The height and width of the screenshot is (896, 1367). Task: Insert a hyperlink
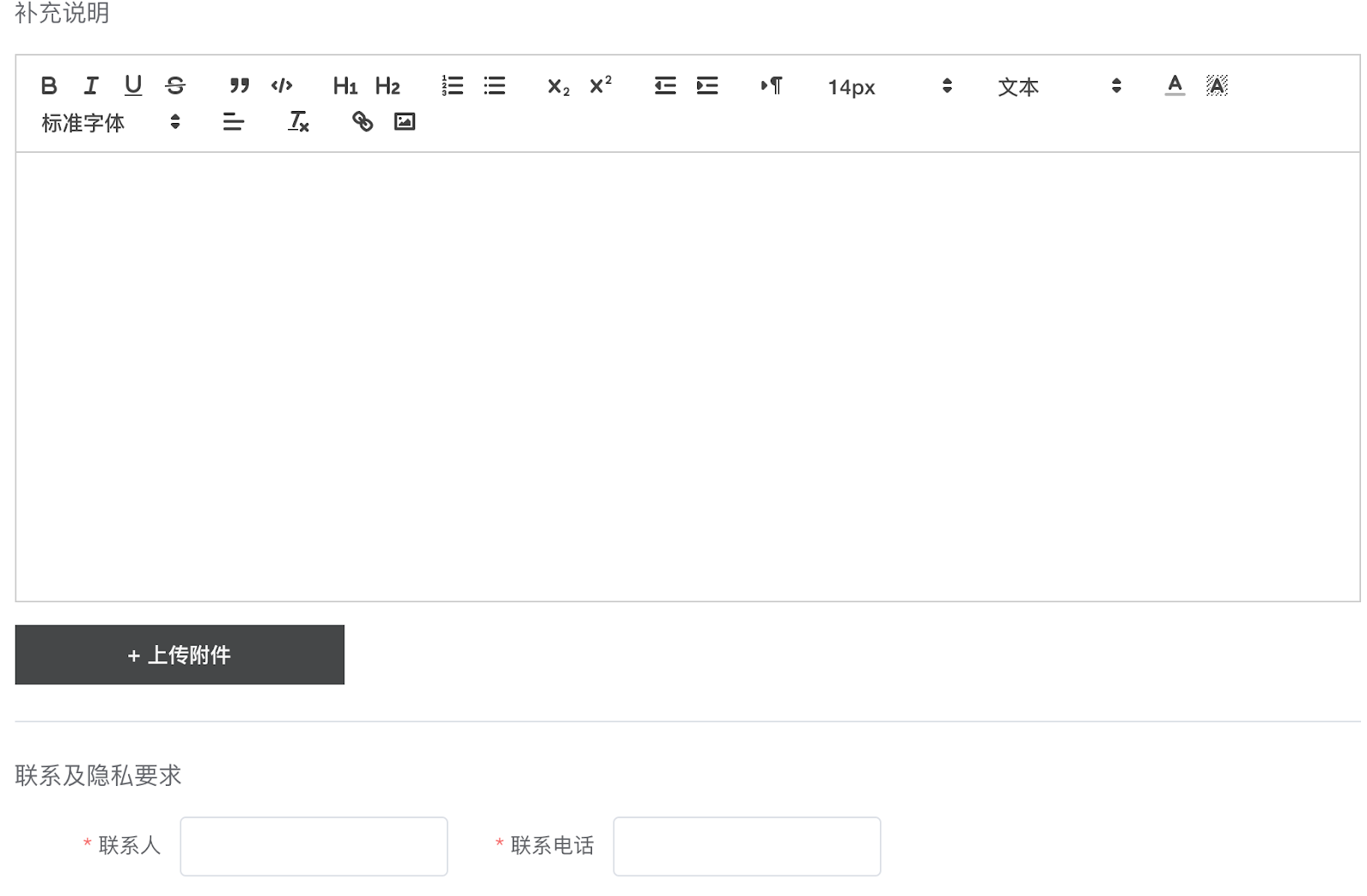(x=362, y=122)
